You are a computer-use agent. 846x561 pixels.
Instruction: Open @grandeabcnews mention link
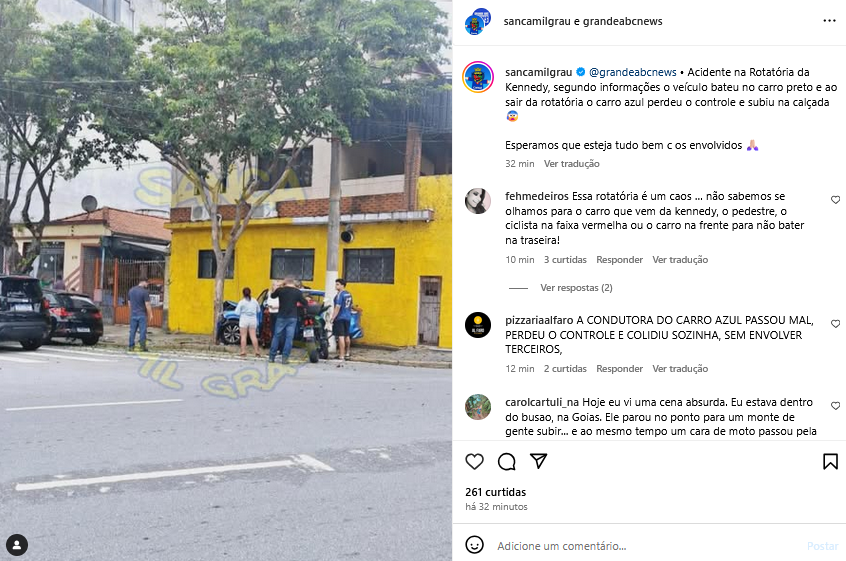tap(632, 72)
